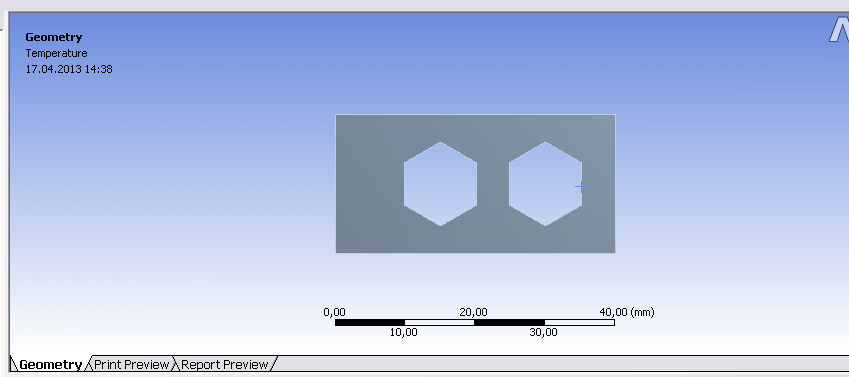Click the '0,00' scale ruler label

click(x=334, y=312)
